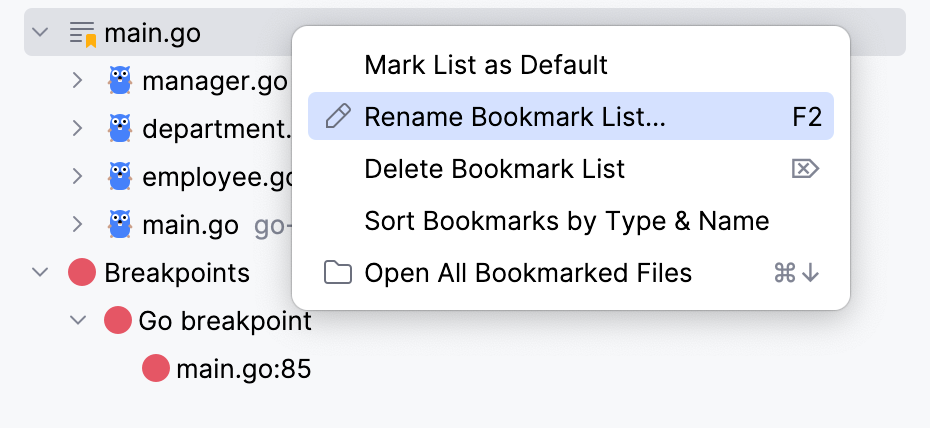This screenshot has height=428, width=930.
Task: Click the red Breakpoints group icon
Action: click(x=82, y=273)
